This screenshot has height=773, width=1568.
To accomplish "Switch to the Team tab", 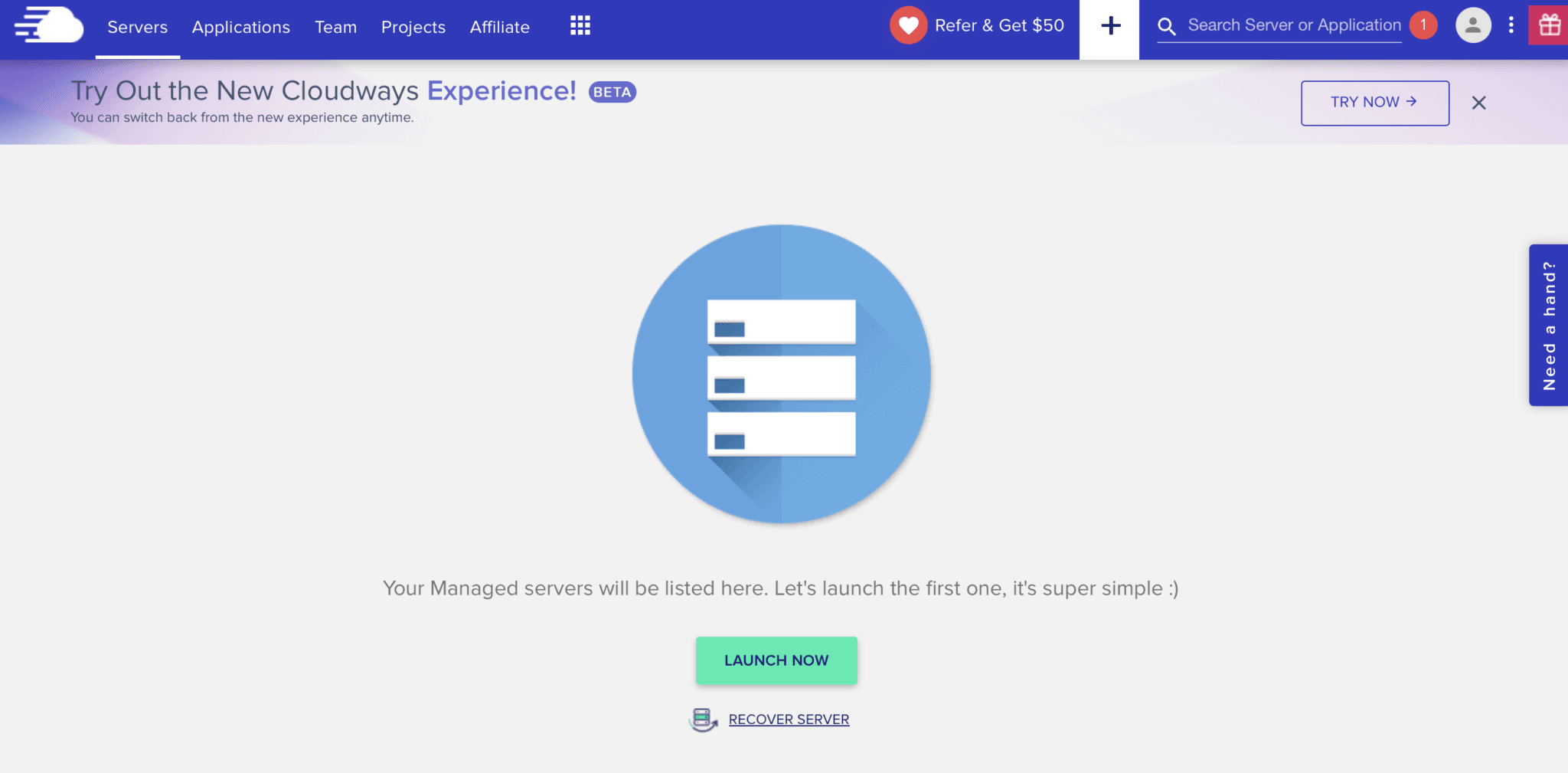I will (335, 27).
